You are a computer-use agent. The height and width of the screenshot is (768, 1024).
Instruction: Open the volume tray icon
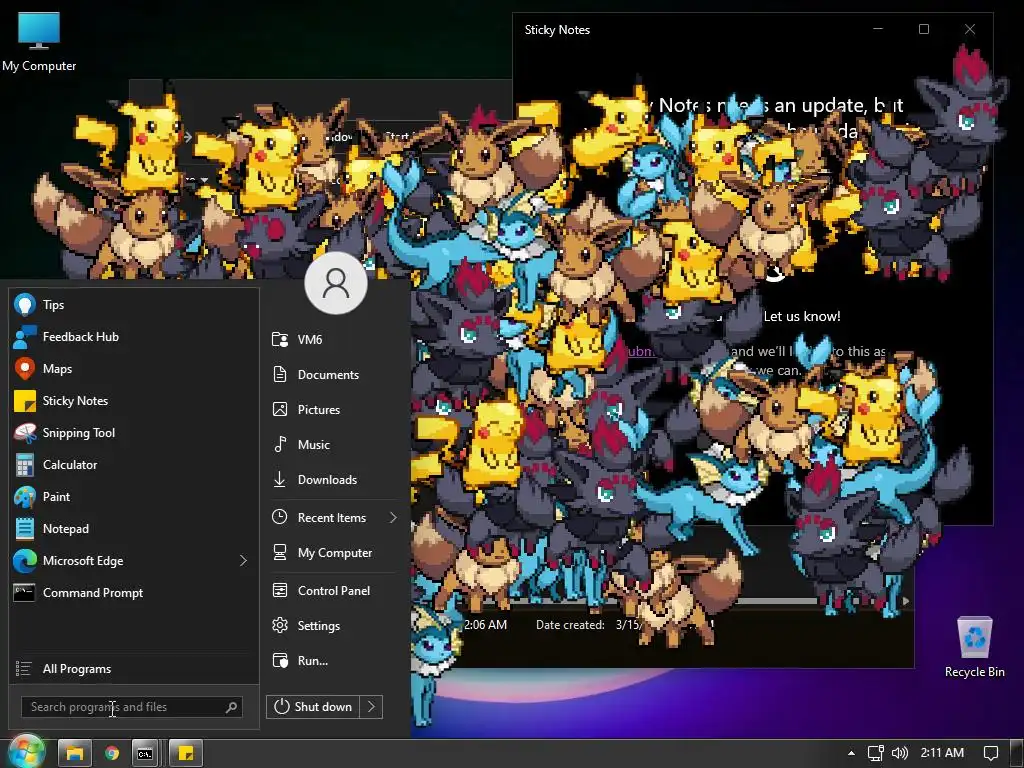pyautogui.click(x=900, y=753)
